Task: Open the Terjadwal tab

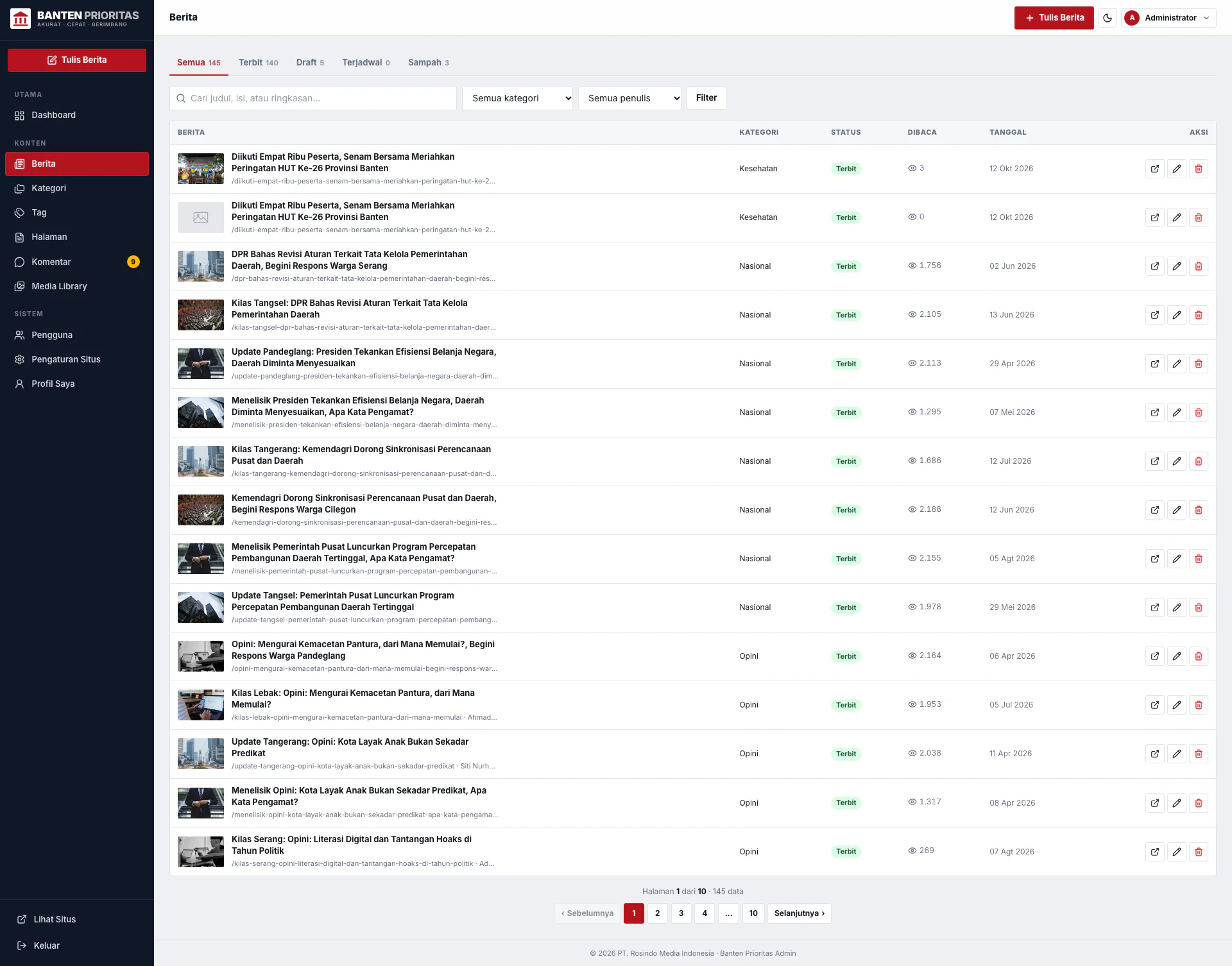Action: pos(366,62)
